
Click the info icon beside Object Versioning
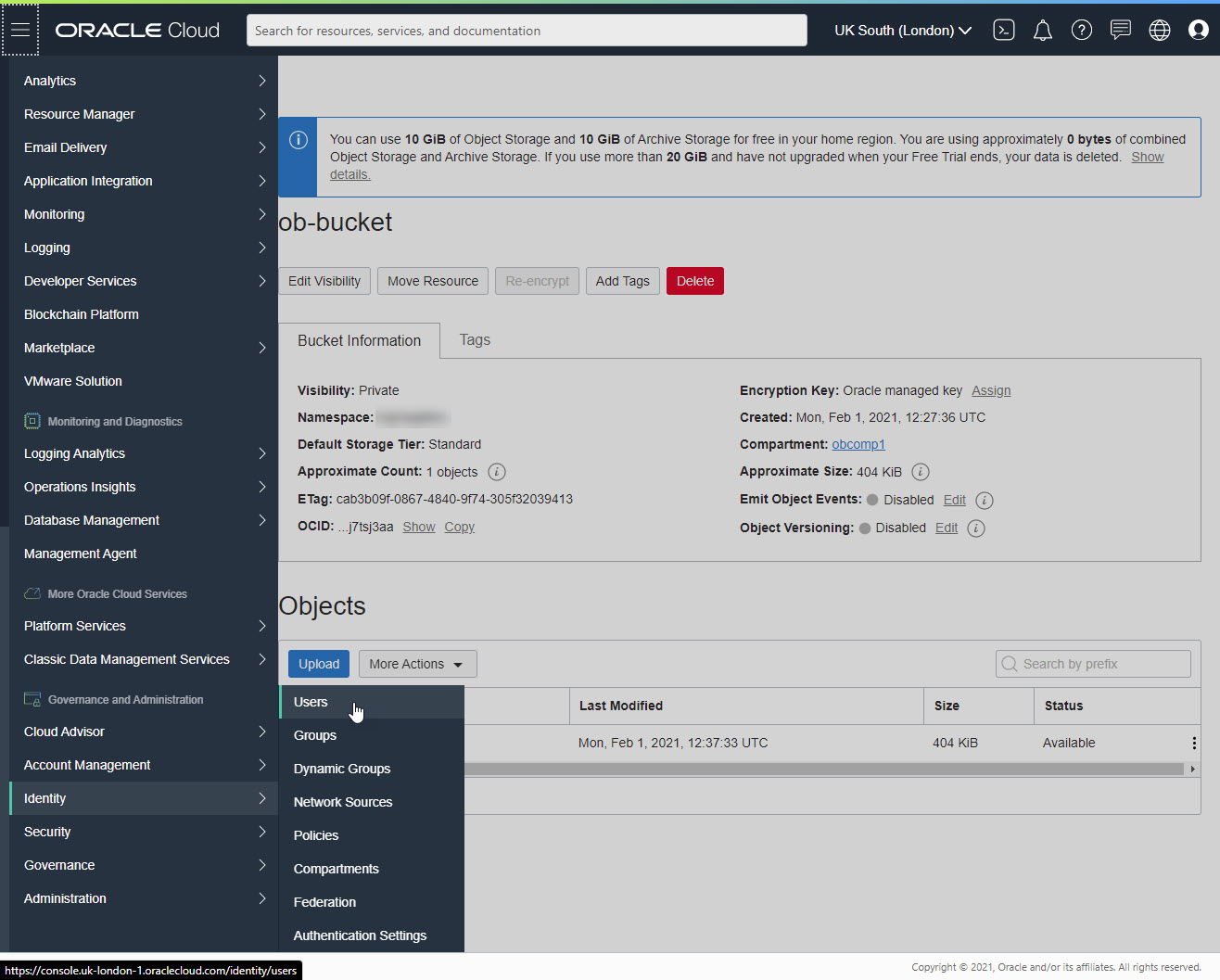[976, 528]
